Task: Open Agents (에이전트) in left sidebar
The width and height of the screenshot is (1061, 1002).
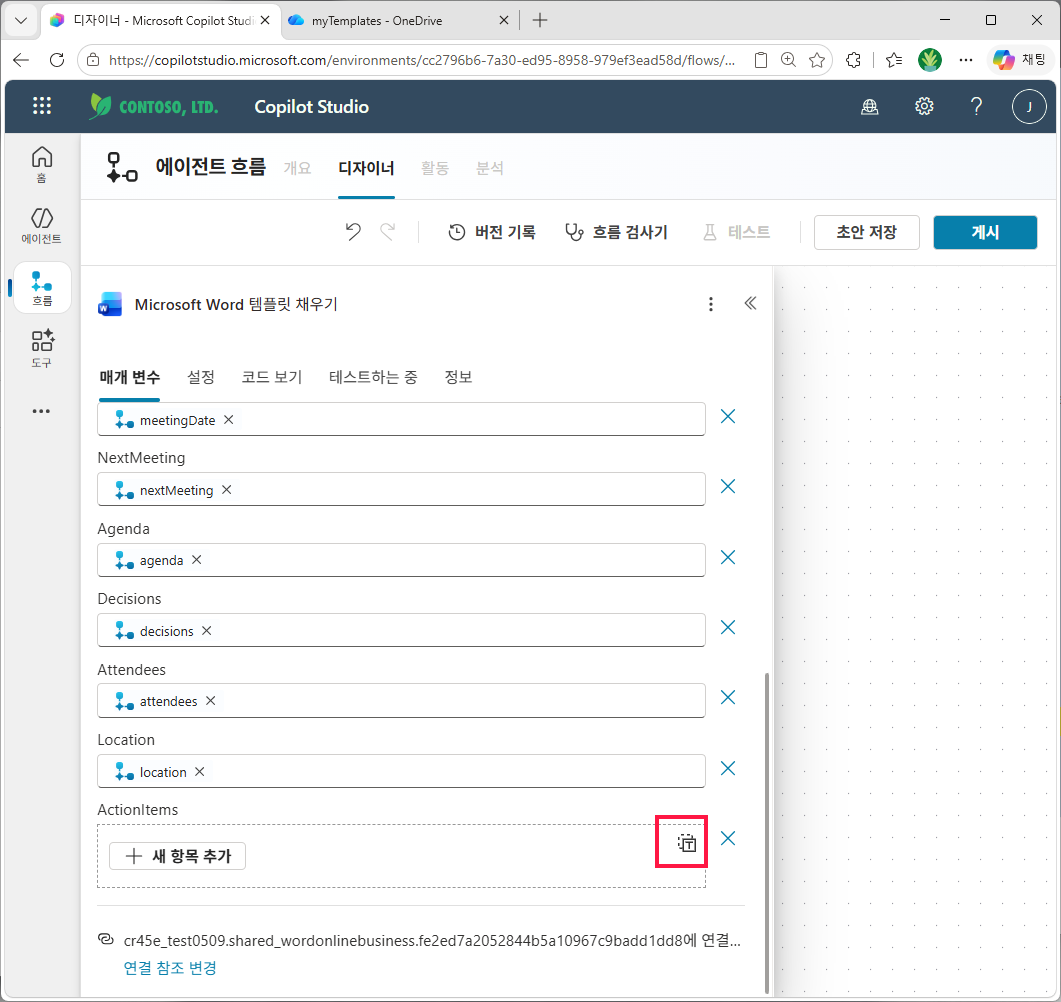Action: [x=42, y=225]
